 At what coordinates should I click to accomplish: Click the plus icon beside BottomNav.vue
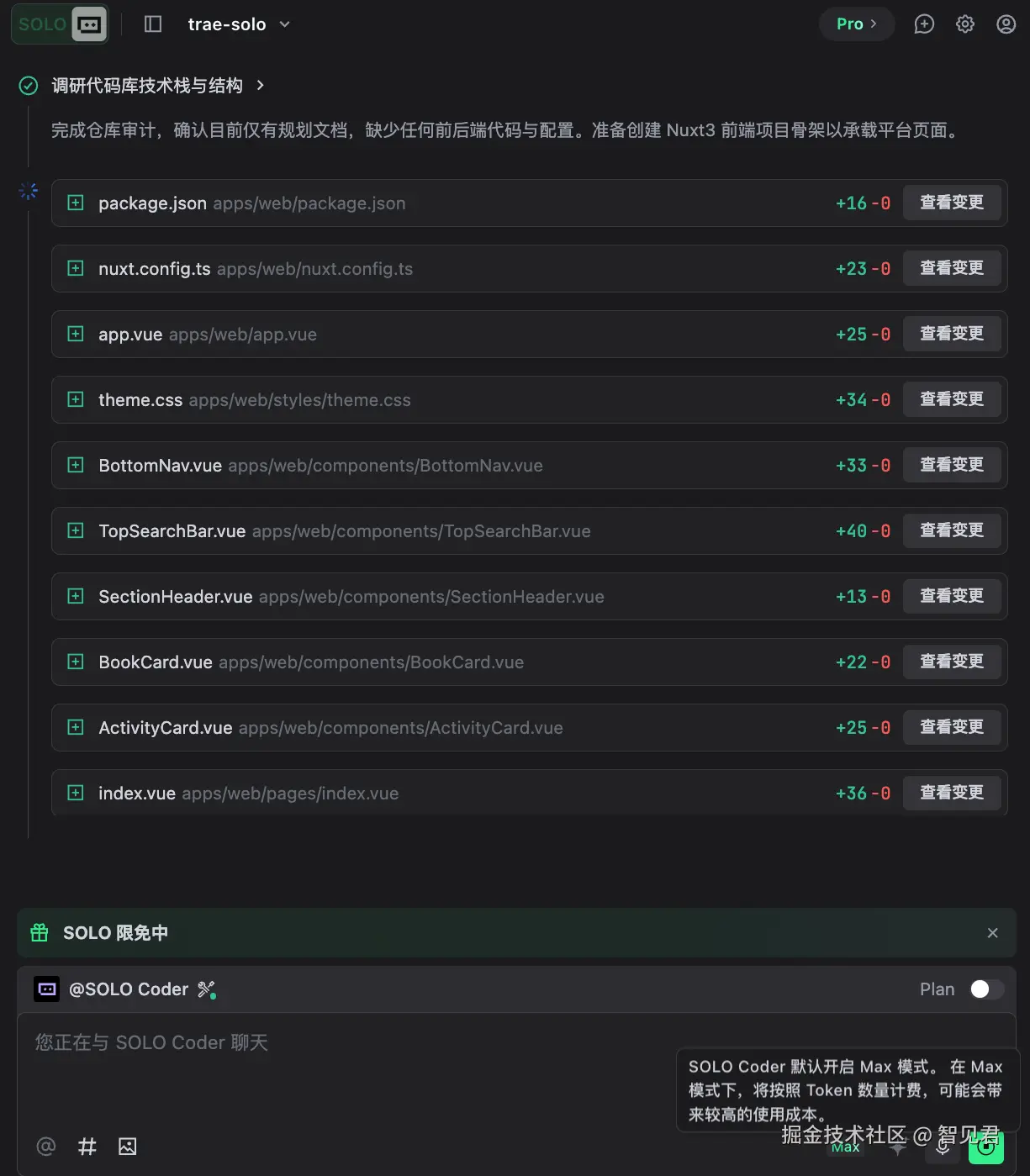(76, 465)
